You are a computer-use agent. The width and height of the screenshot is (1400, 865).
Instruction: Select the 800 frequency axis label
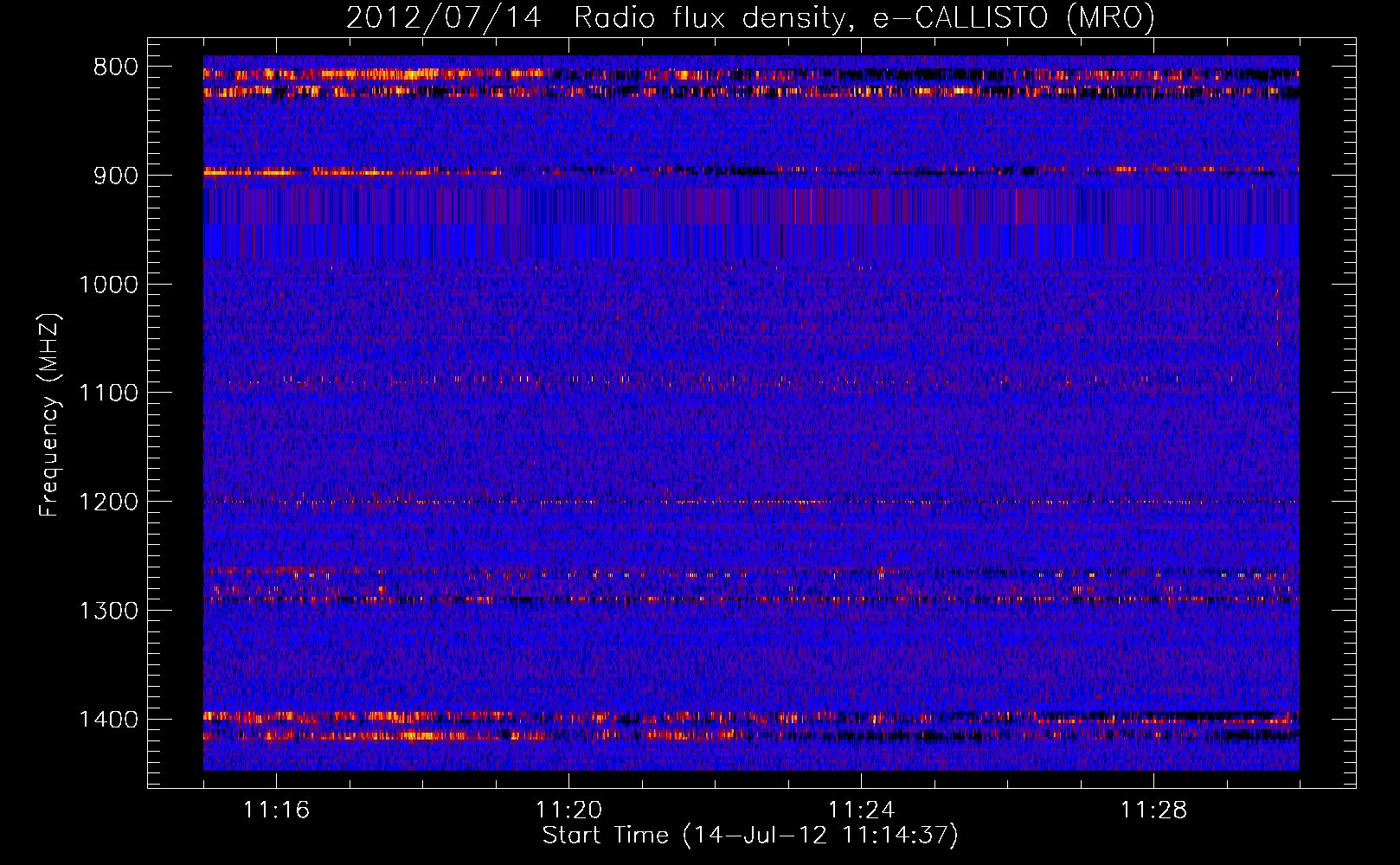click(116, 67)
